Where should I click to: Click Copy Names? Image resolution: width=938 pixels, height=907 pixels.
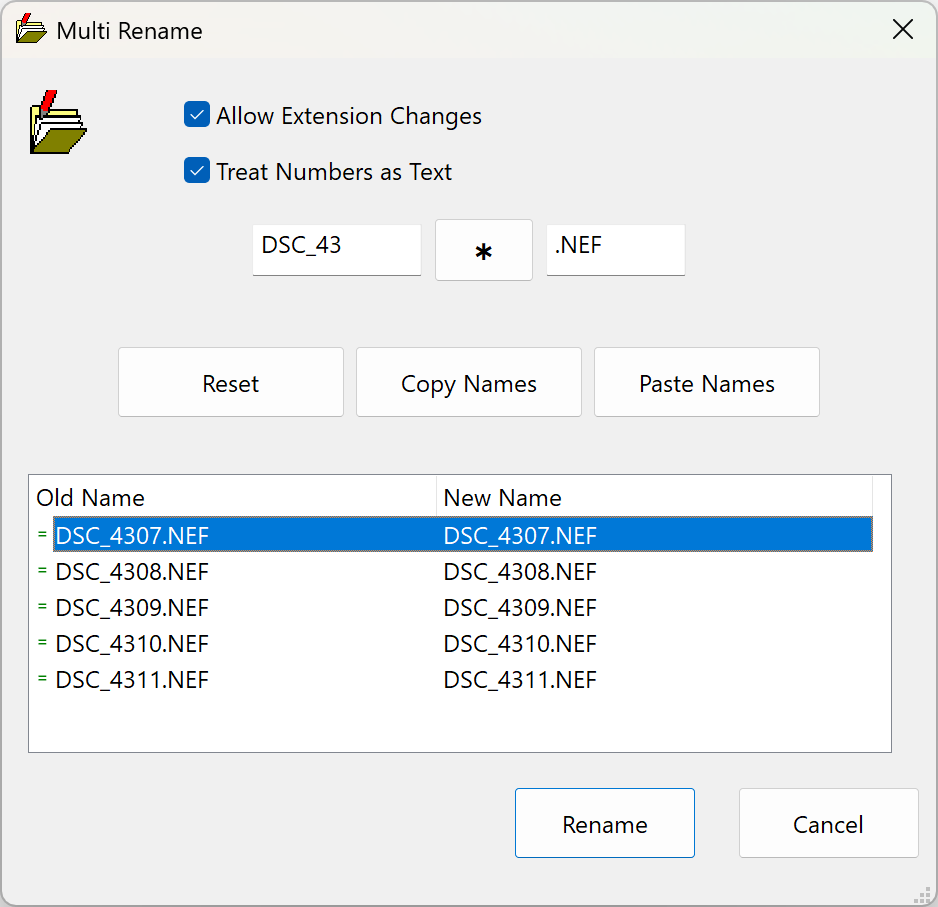[x=468, y=382]
